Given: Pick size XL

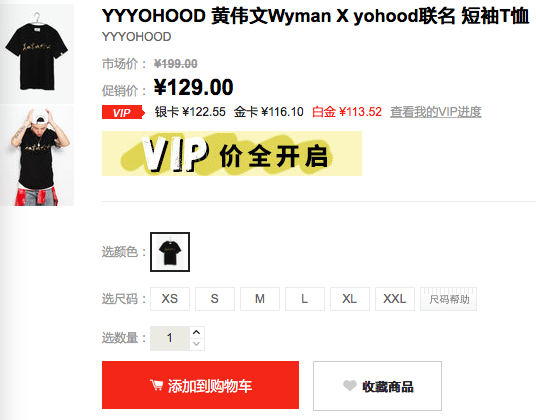Looking at the screenshot, I should [350, 299].
